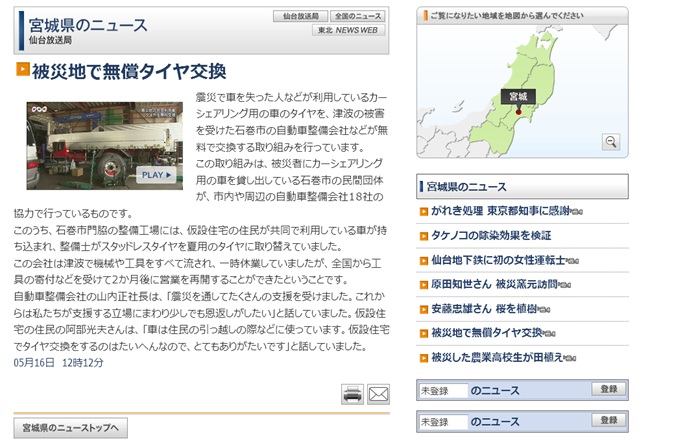Click the article timestamp 05月16日 12時12分
Viewport: 698px width, 441px height.
[x=58, y=363]
